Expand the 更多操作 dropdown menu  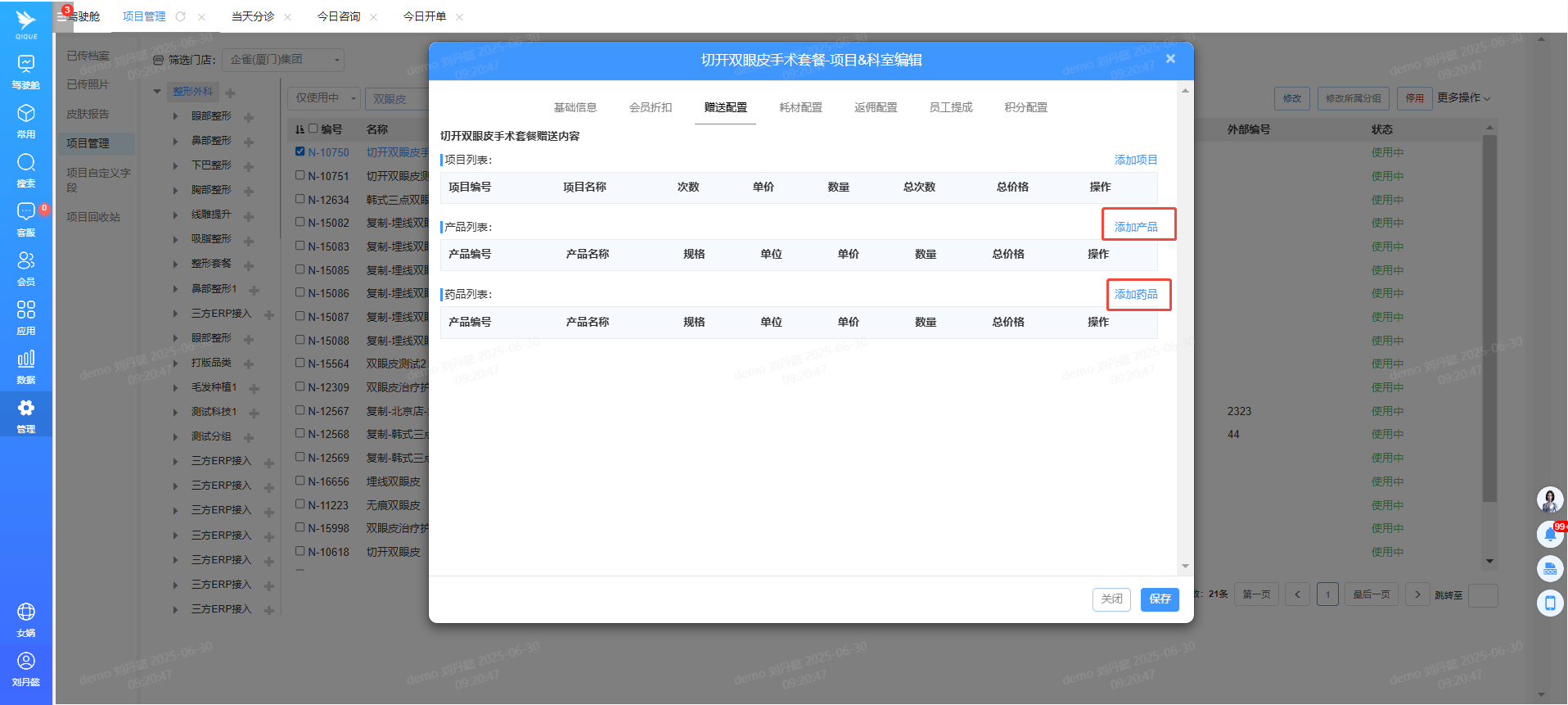point(1463,98)
